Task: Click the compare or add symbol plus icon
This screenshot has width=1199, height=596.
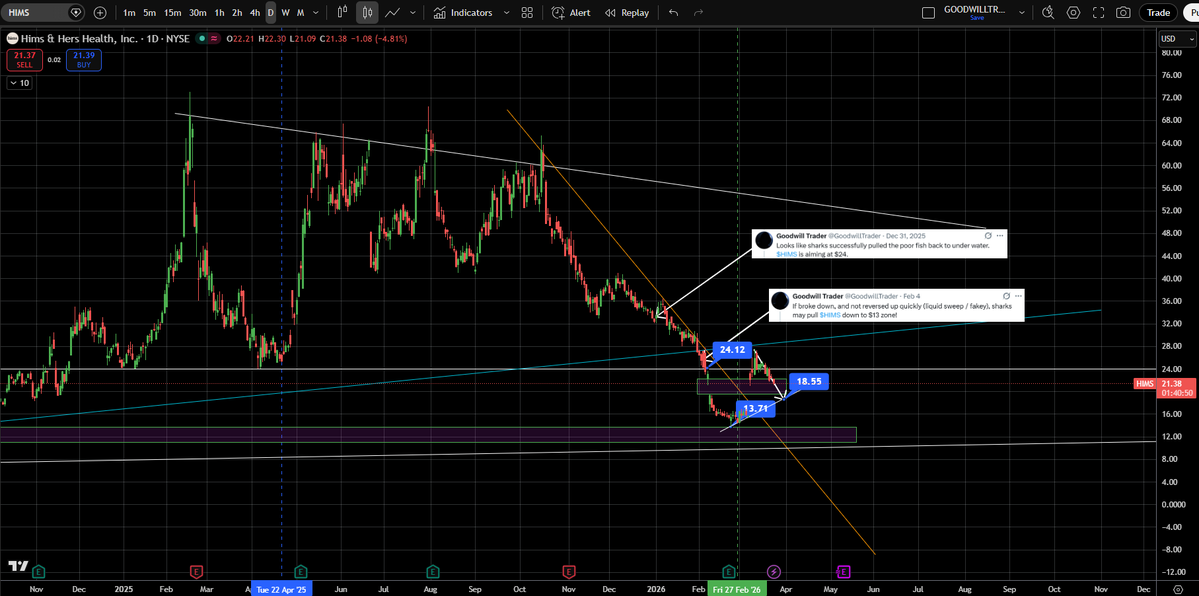Action: click(100, 13)
